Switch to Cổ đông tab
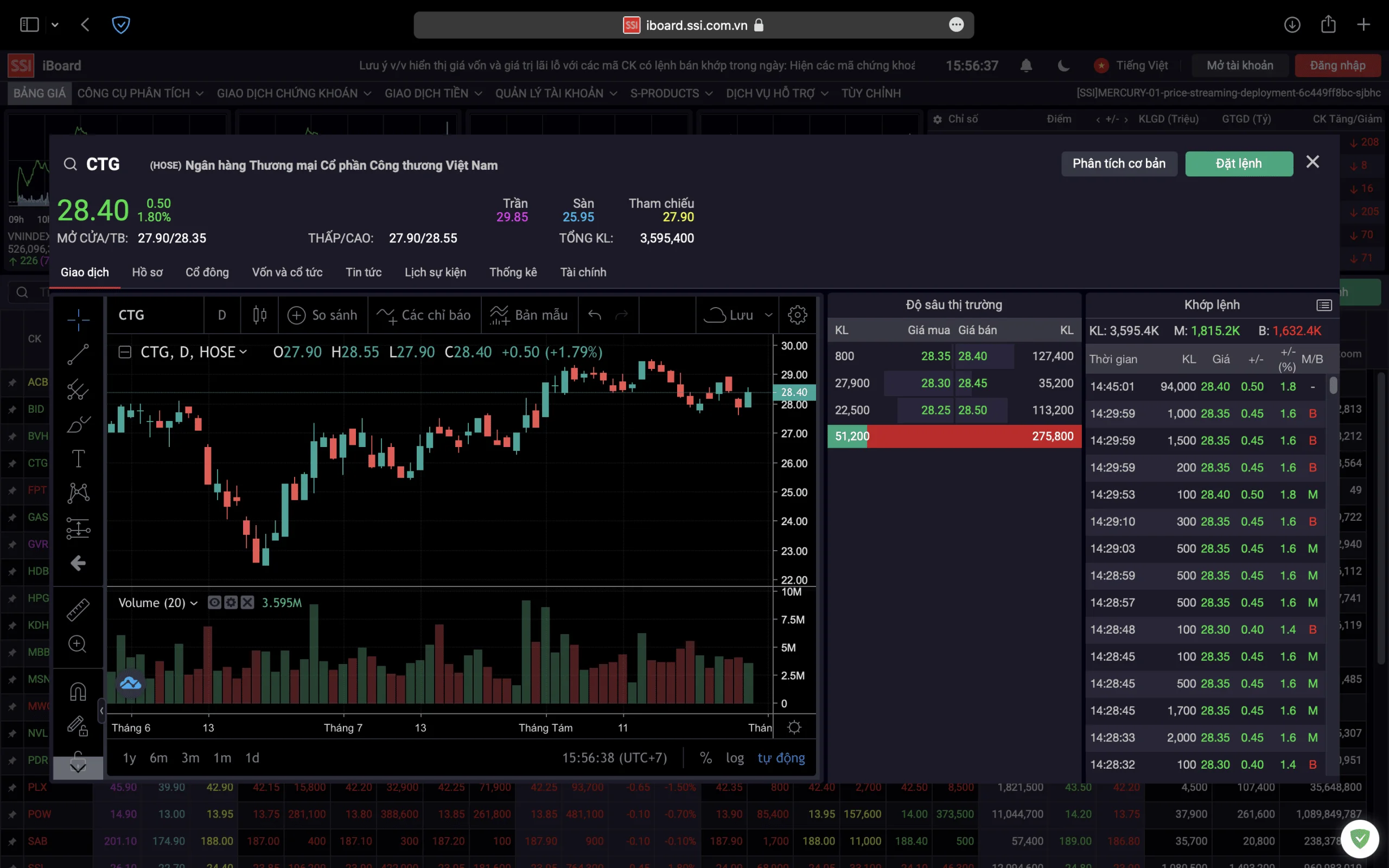1389x868 pixels. 207,272
